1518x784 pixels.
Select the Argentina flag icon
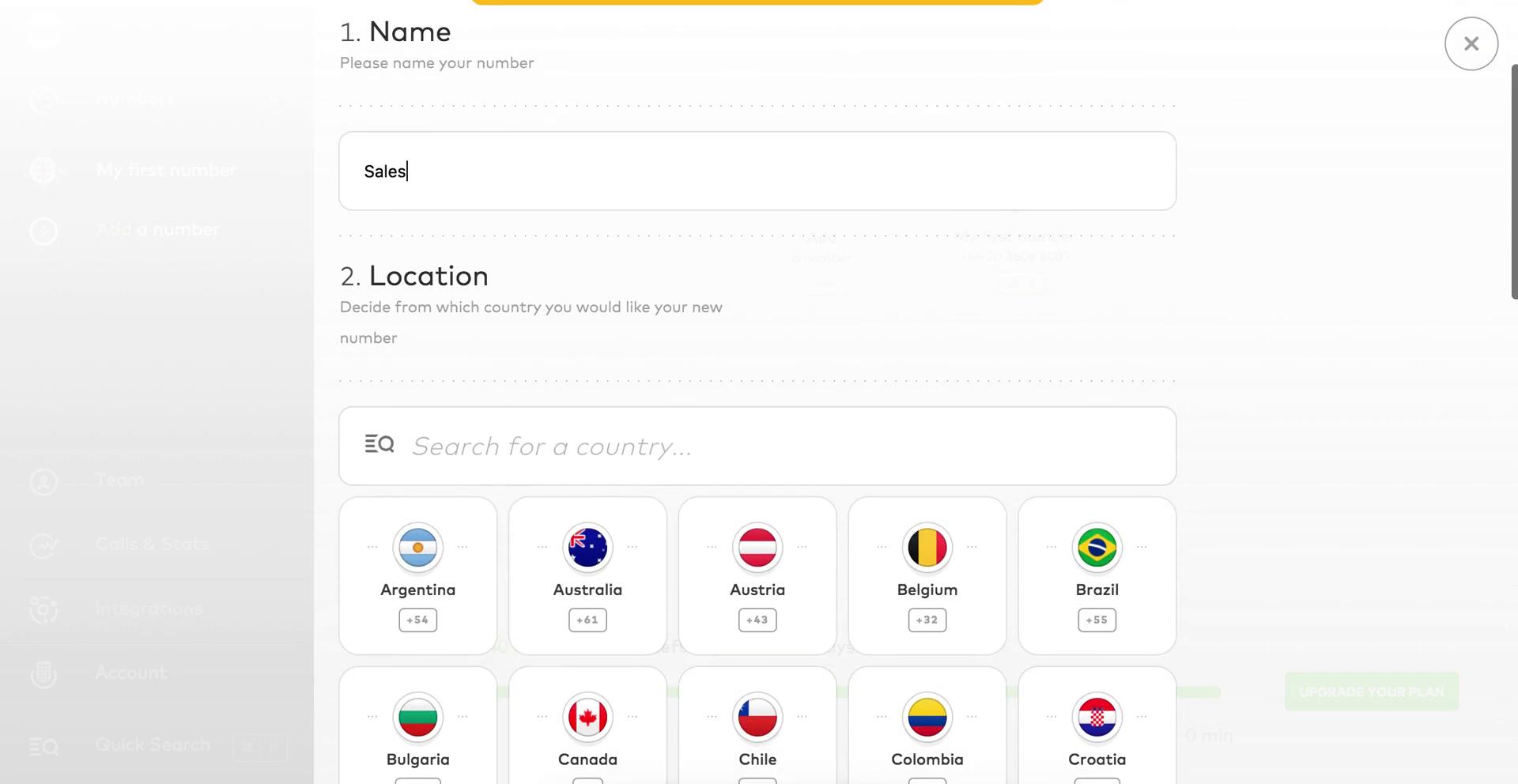[417, 547]
